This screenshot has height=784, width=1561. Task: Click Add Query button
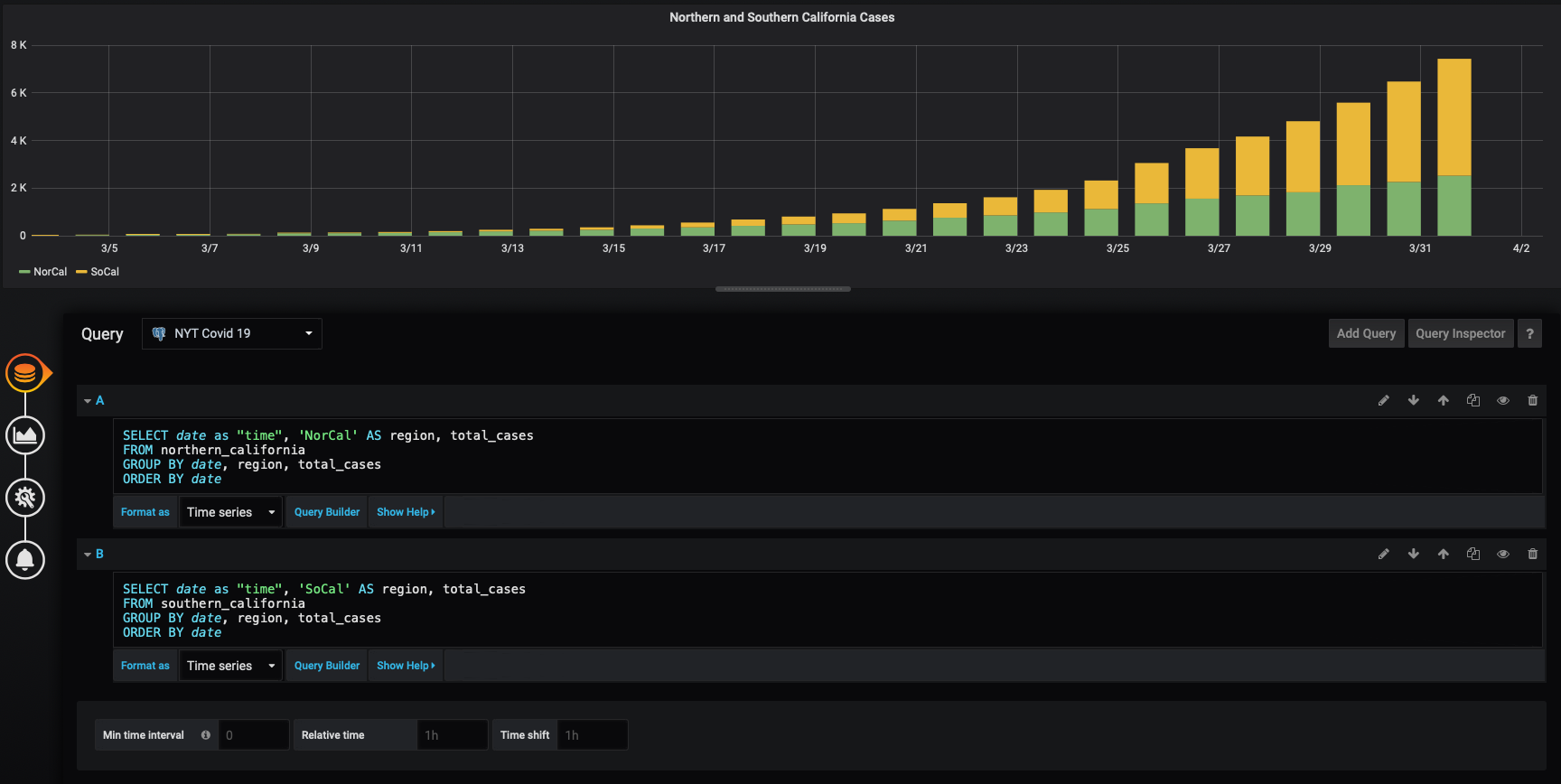pos(1366,333)
